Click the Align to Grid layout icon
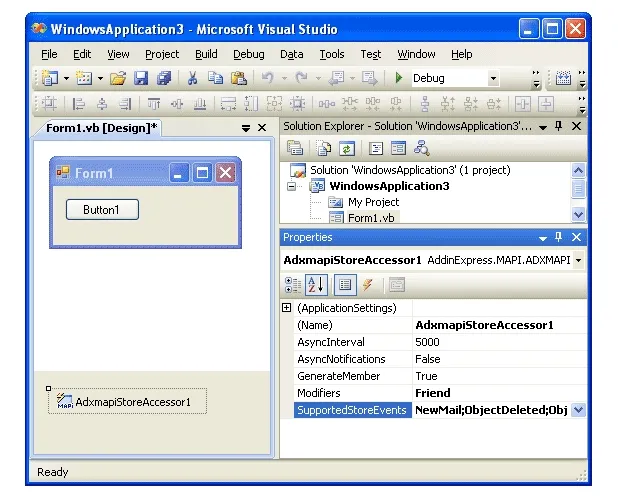The image size is (618, 502). (x=49, y=104)
